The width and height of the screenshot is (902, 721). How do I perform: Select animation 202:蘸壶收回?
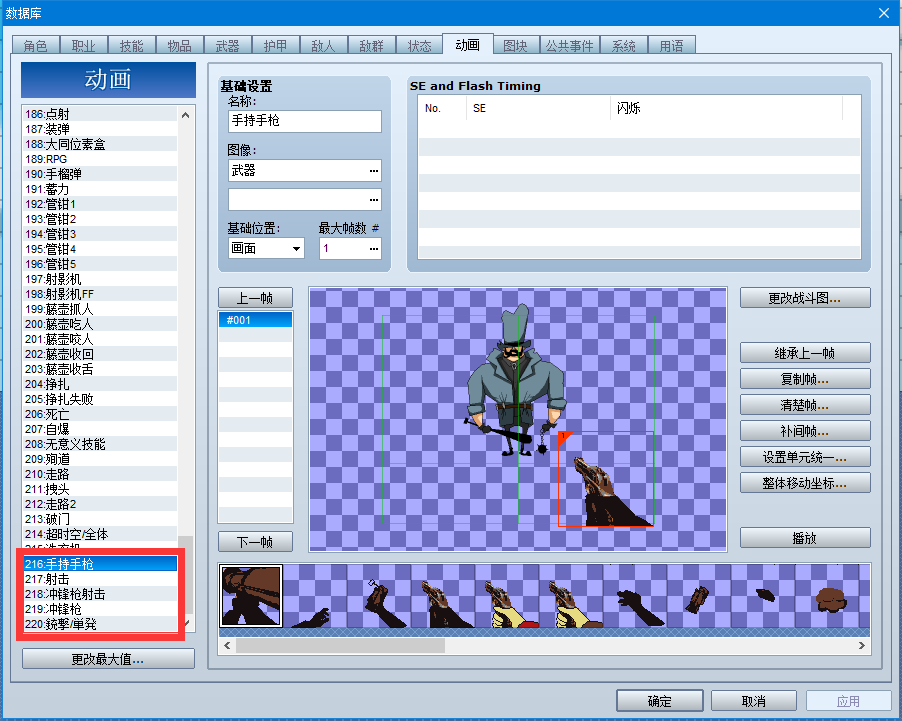coord(100,354)
